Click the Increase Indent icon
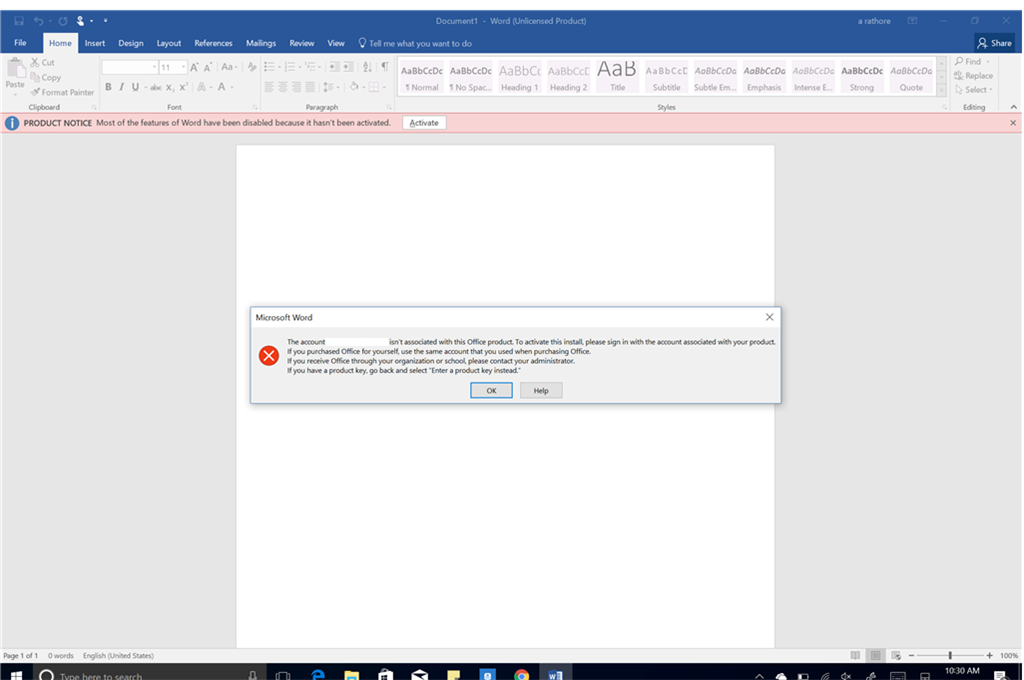Image resolution: width=1024 pixels, height=680 pixels. [349, 67]
